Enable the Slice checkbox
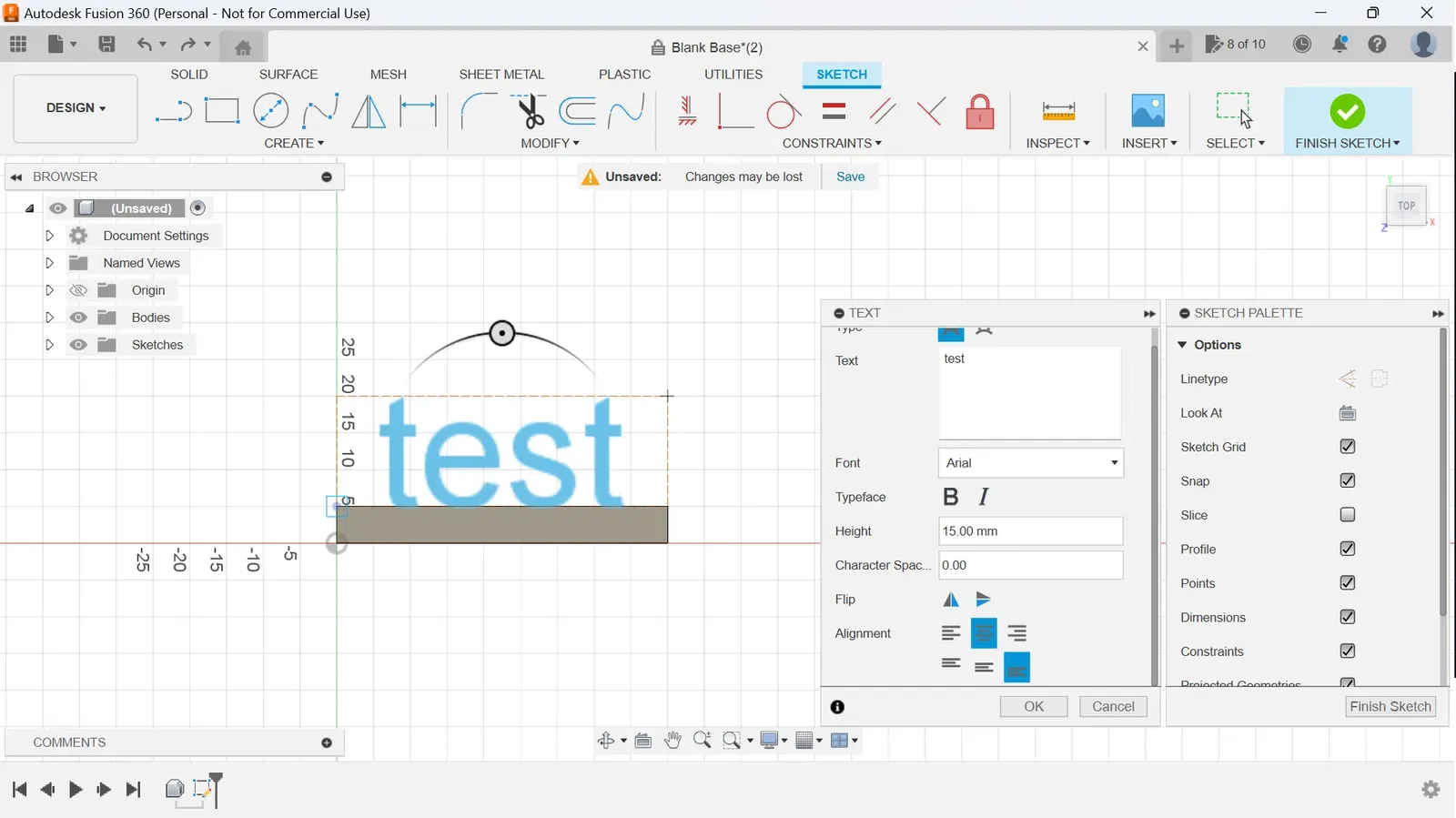The height and width of the screenshot is (818, 1456). click(1348, 515)
